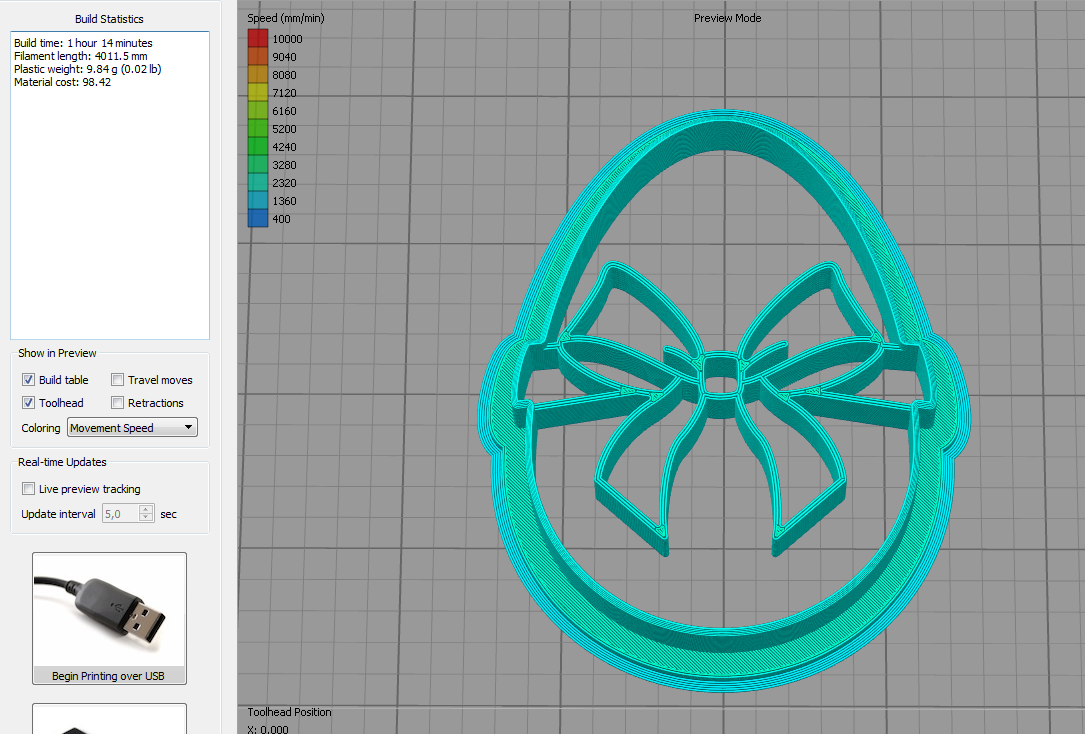Click the USB cable image
The width and height of the screenshot is (1085, 734).
109,609
